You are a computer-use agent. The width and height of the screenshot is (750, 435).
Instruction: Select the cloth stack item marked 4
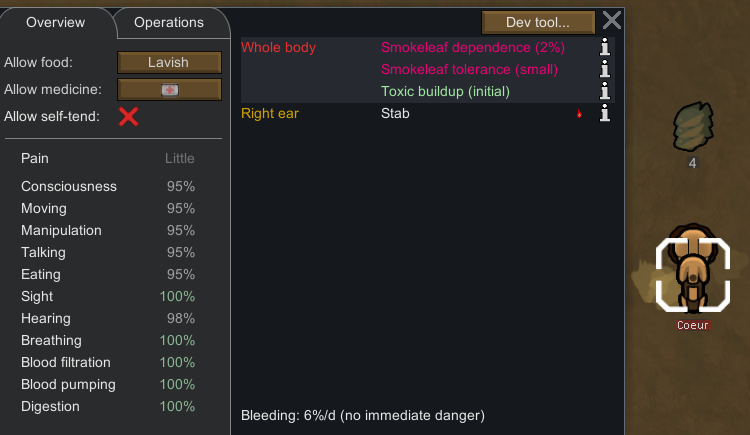click(693, 127)
